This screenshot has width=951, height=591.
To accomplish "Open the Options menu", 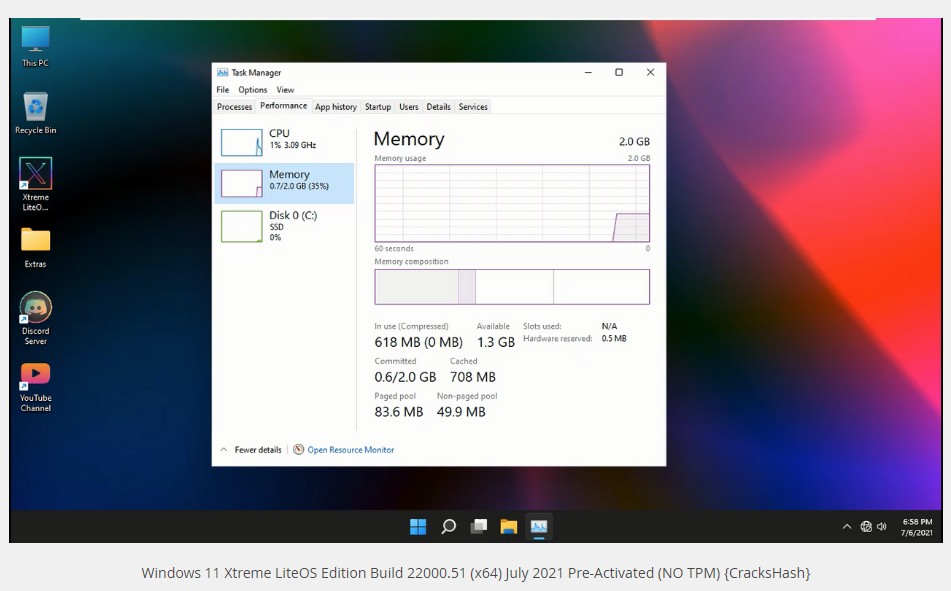I will point(252,90).
